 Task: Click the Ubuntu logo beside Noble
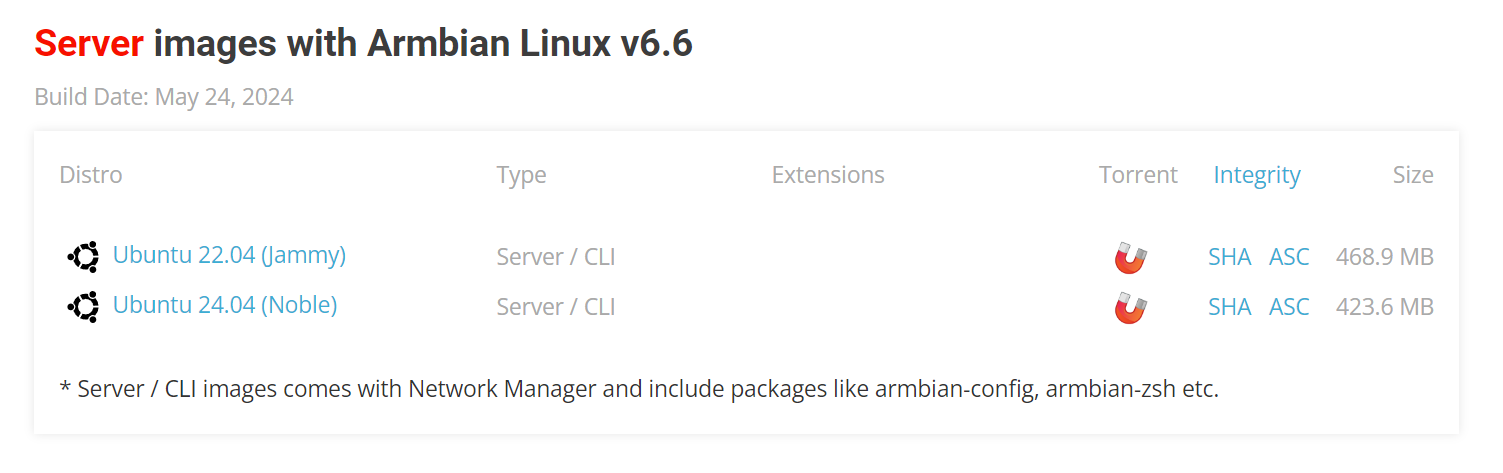pos(83,307)
